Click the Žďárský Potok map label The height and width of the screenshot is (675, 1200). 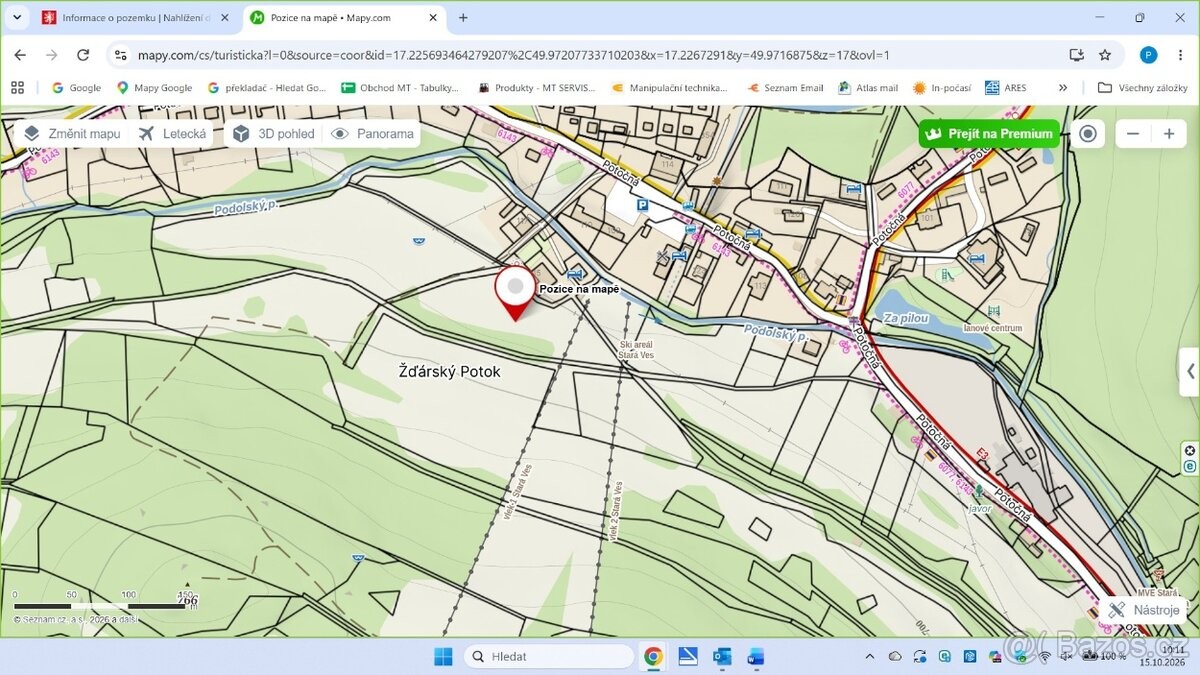(x=449, y=372)
